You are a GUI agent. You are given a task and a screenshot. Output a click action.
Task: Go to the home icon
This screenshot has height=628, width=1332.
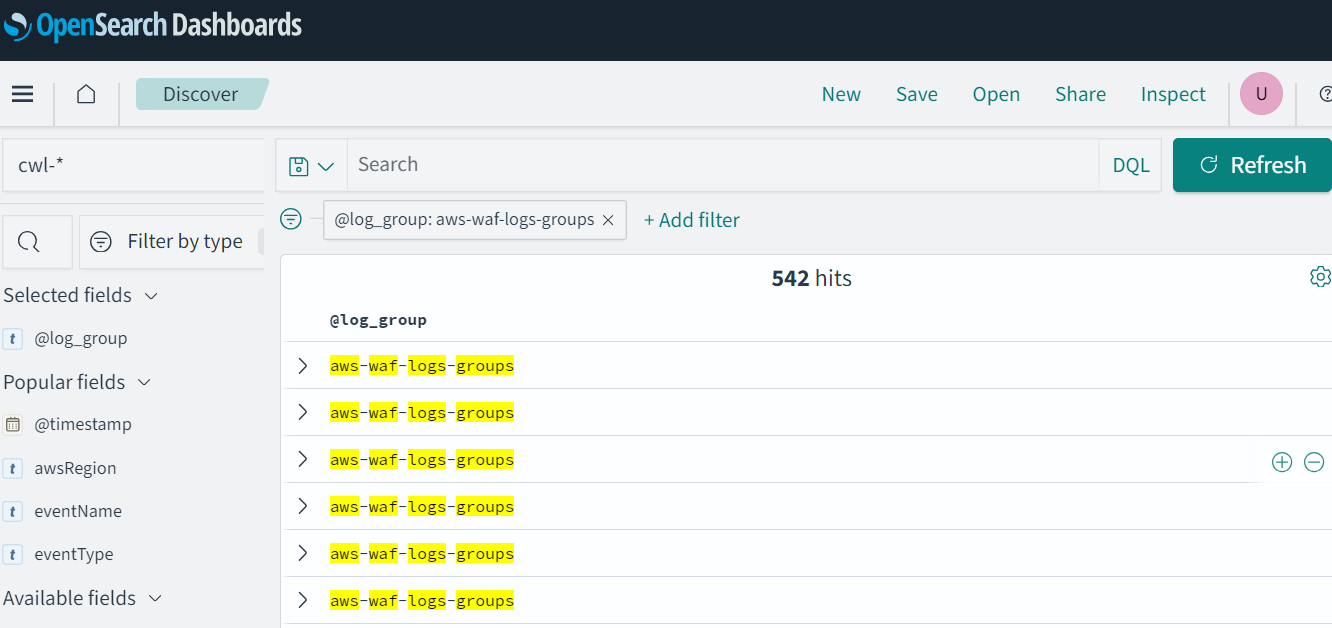[86, 94]
